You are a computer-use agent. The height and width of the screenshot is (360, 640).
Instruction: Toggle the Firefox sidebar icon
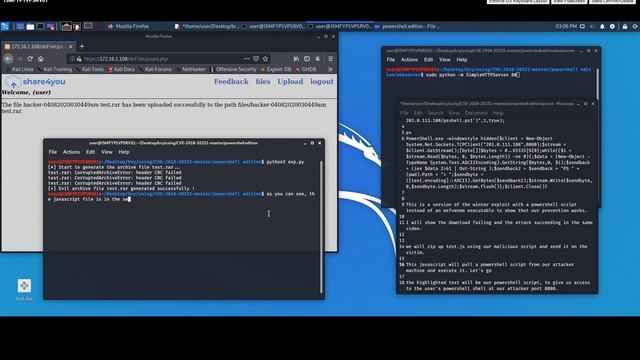click(x=307, y=59)
